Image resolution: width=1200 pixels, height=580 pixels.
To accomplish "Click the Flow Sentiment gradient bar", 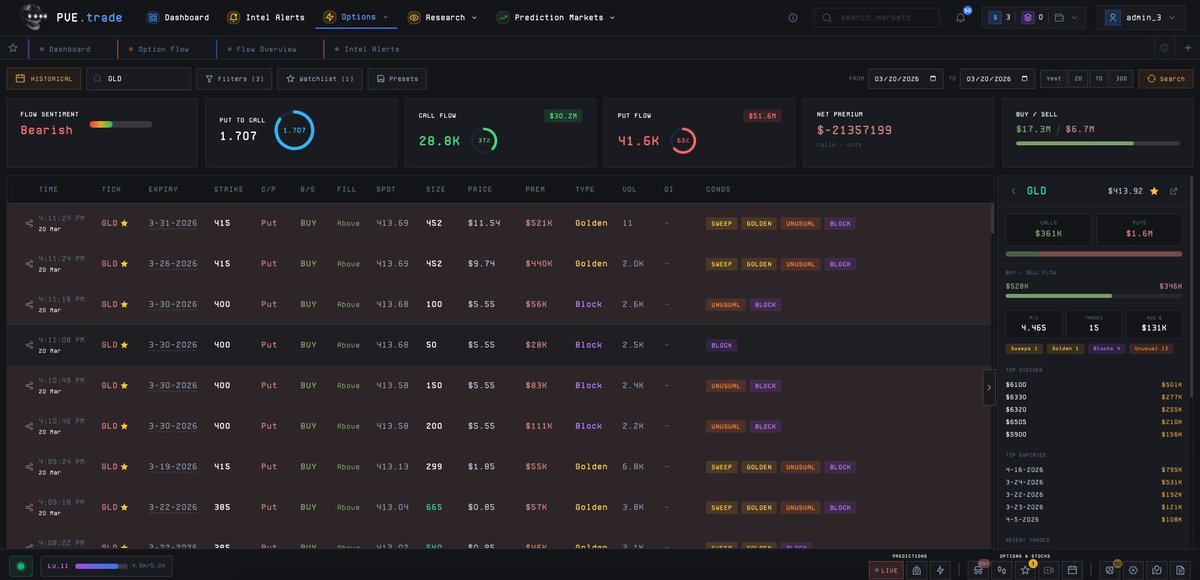I will [121, 125].
